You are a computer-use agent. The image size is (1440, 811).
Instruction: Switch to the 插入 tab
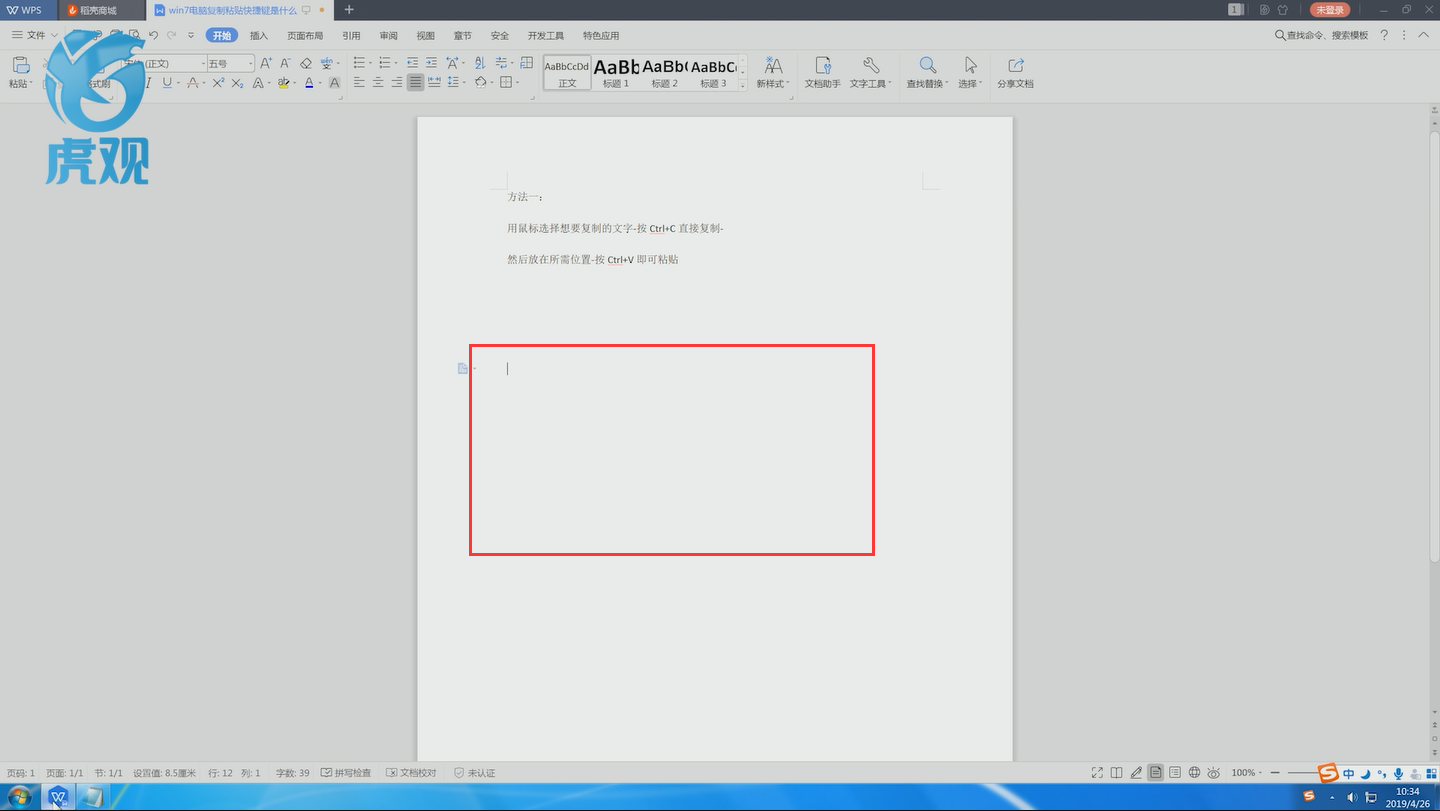click(x=259, y=35)
